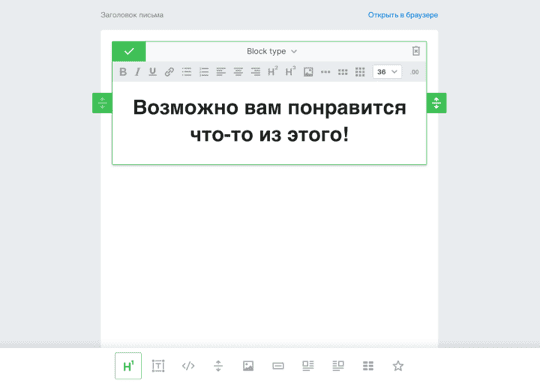Viewport: 540px width, 384px height.
Task: Toggle bold formatting in the text toolbar
Action: pyautogui.click(x=123, y=72)
